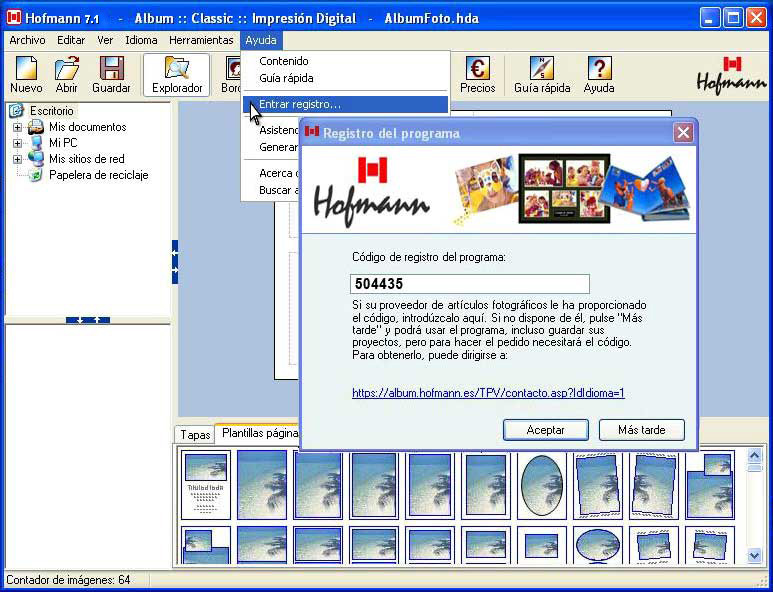Close the Registro del programa dialog

pos(683,133)
